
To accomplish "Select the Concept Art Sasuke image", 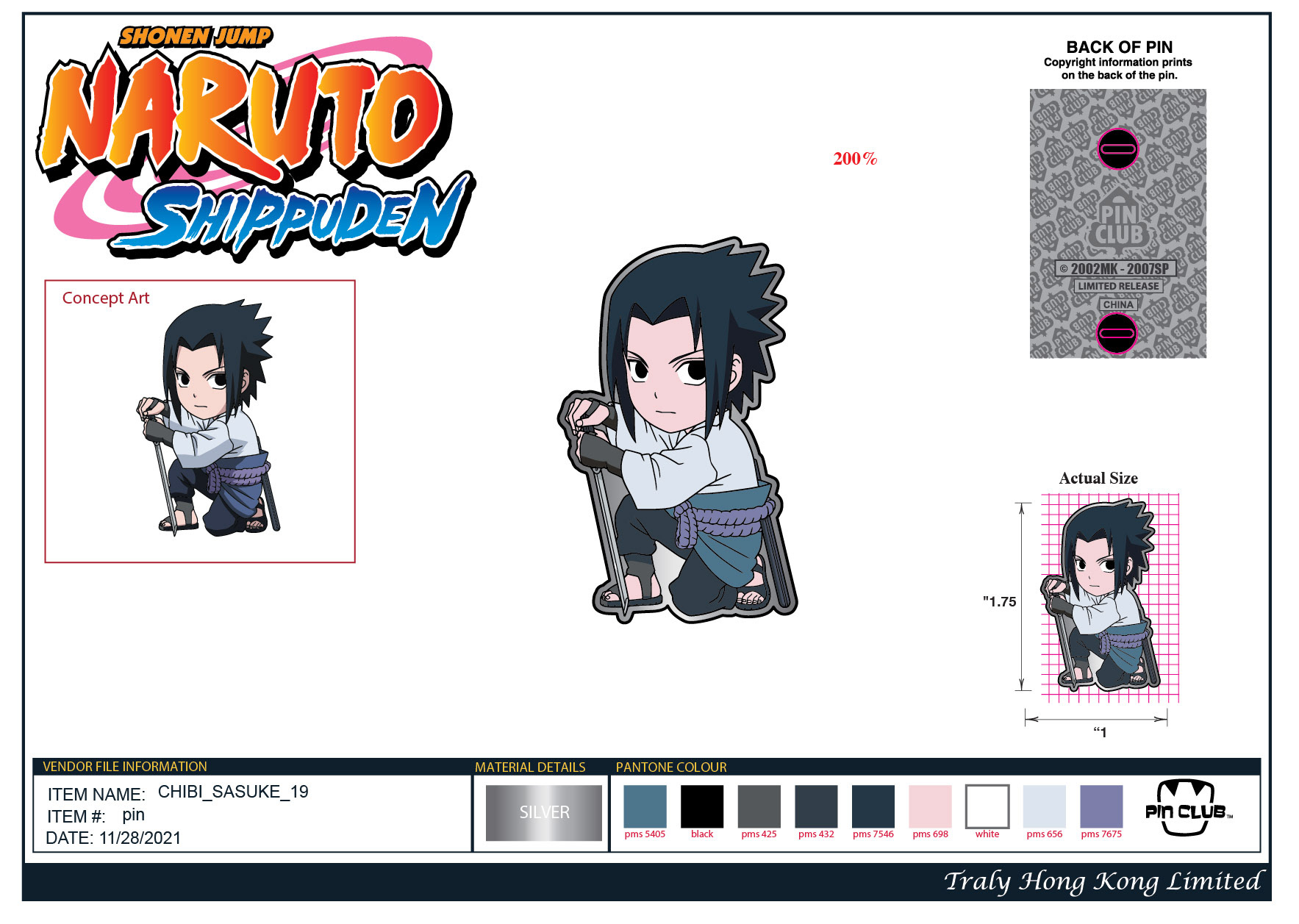I will pyautogui.click(x=208, y=418).
